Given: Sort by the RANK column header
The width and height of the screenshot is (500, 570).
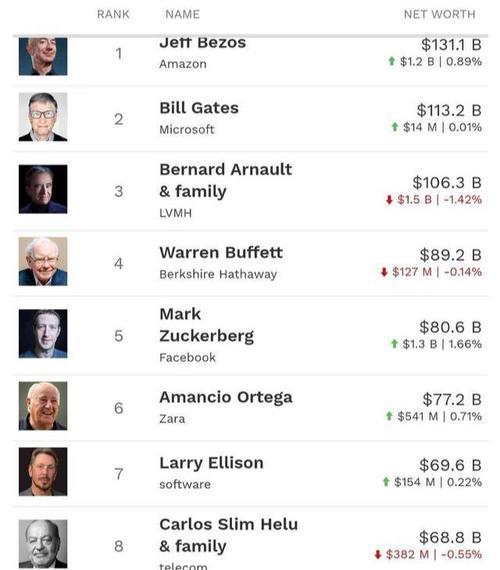Looking at the screenshot, I should (113, 15).
